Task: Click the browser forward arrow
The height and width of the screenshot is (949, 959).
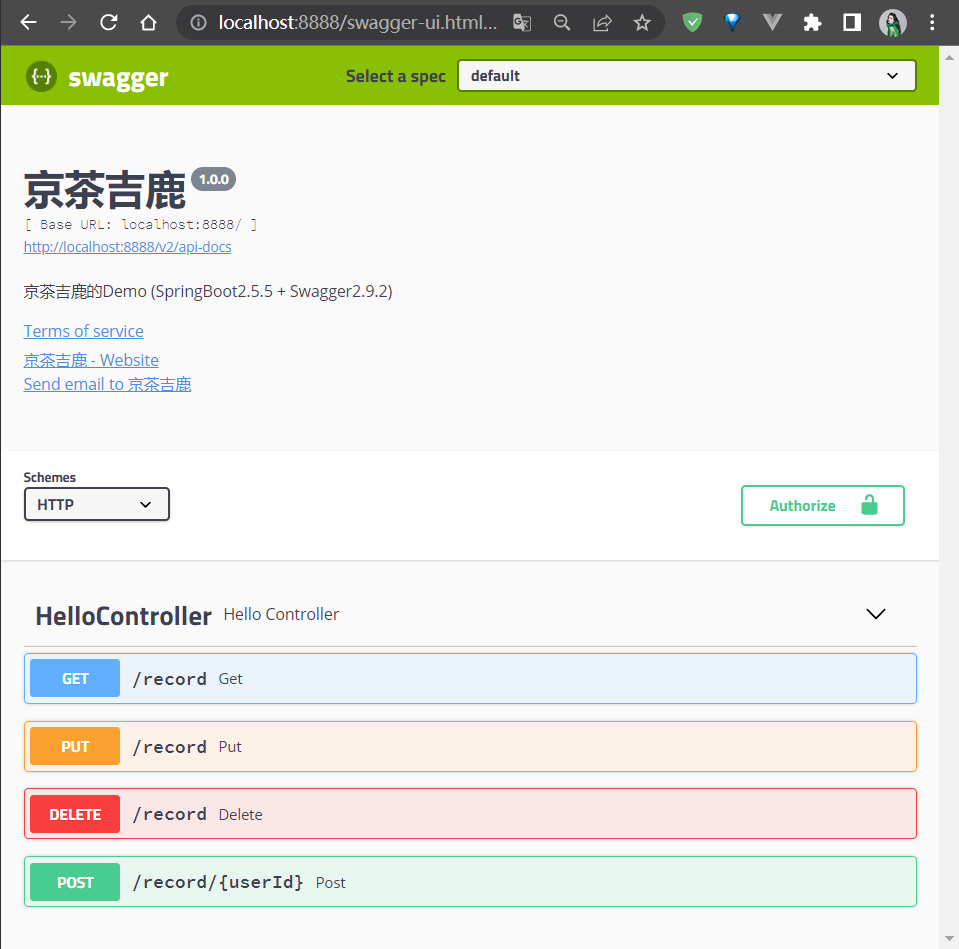Action: click(x=68, y=23)
